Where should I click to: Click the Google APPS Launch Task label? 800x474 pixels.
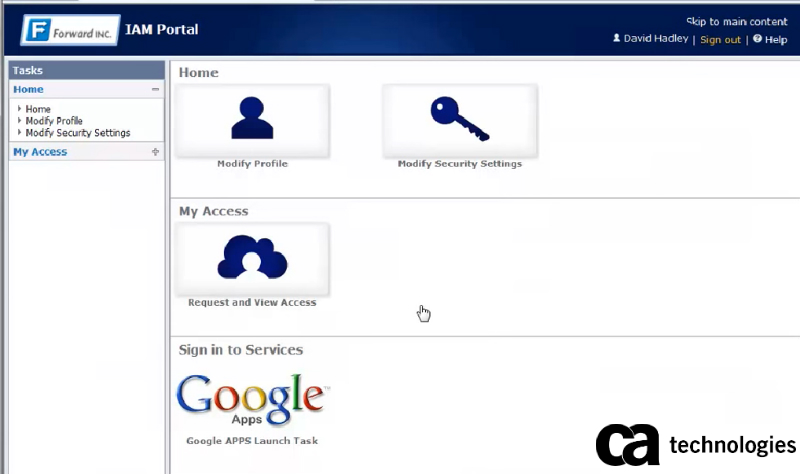(252, 441)
